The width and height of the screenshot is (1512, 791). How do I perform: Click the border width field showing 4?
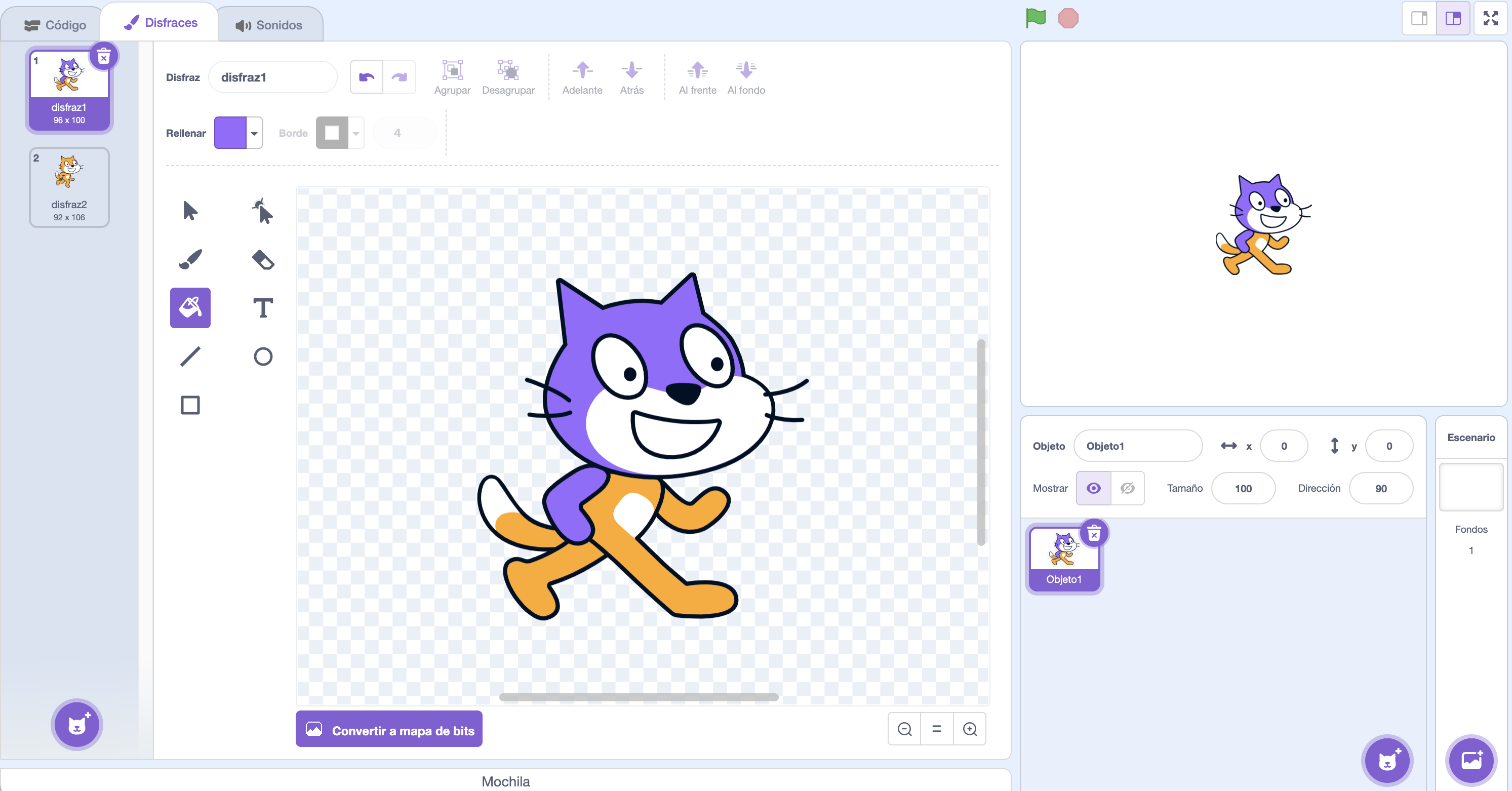pos(405,133)
